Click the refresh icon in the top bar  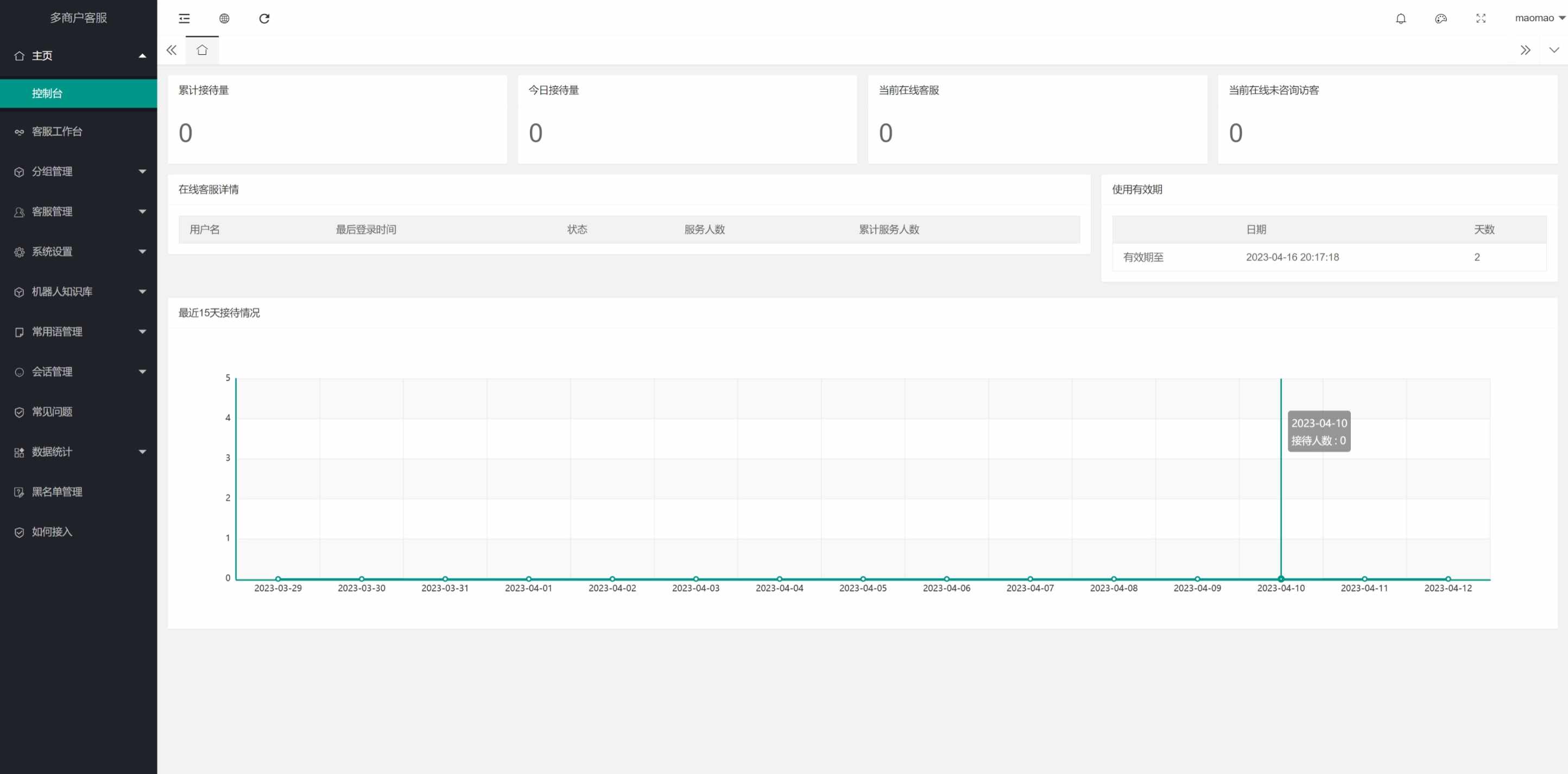tap(264, 18)
